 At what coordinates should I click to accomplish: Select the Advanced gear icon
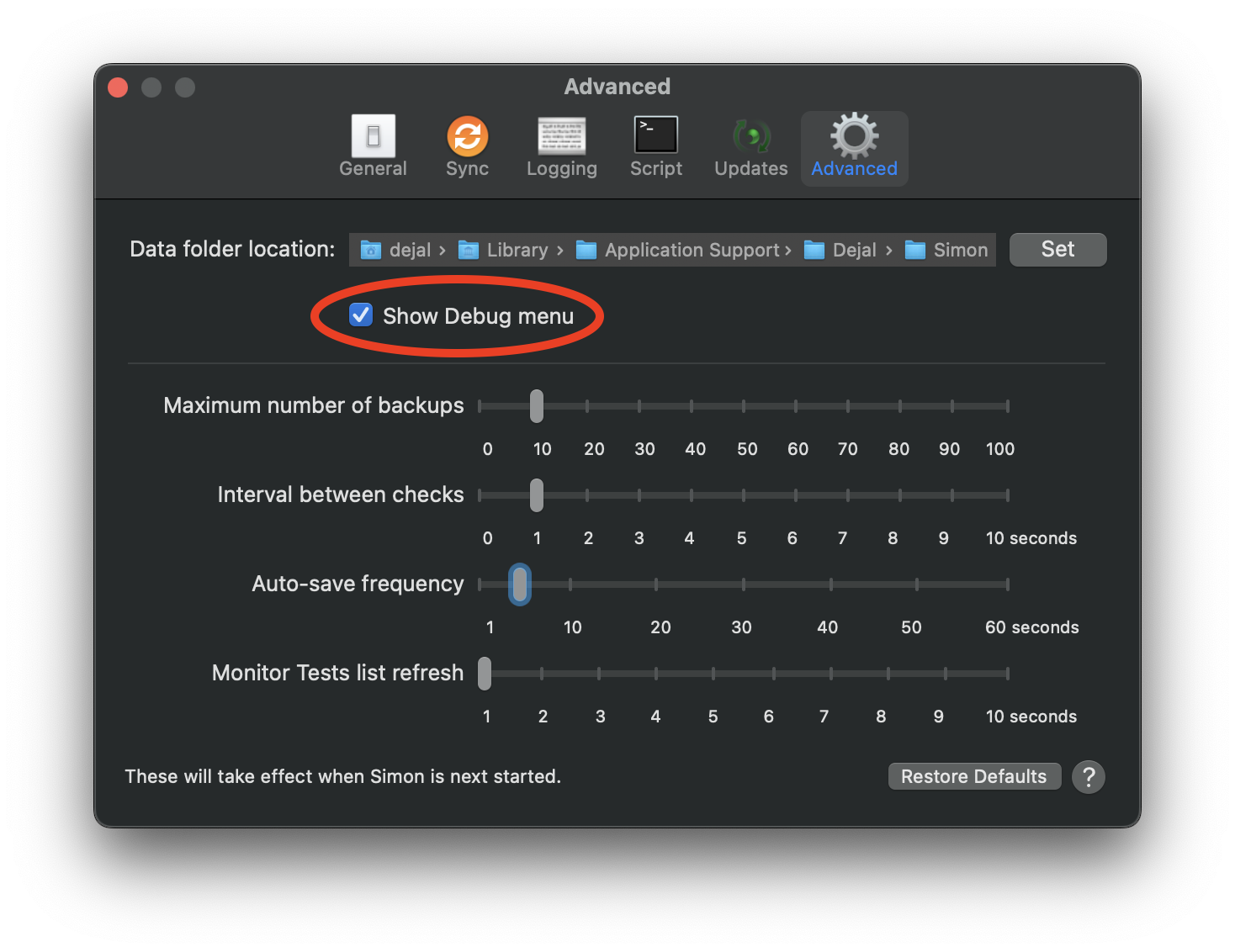(855, 135)
